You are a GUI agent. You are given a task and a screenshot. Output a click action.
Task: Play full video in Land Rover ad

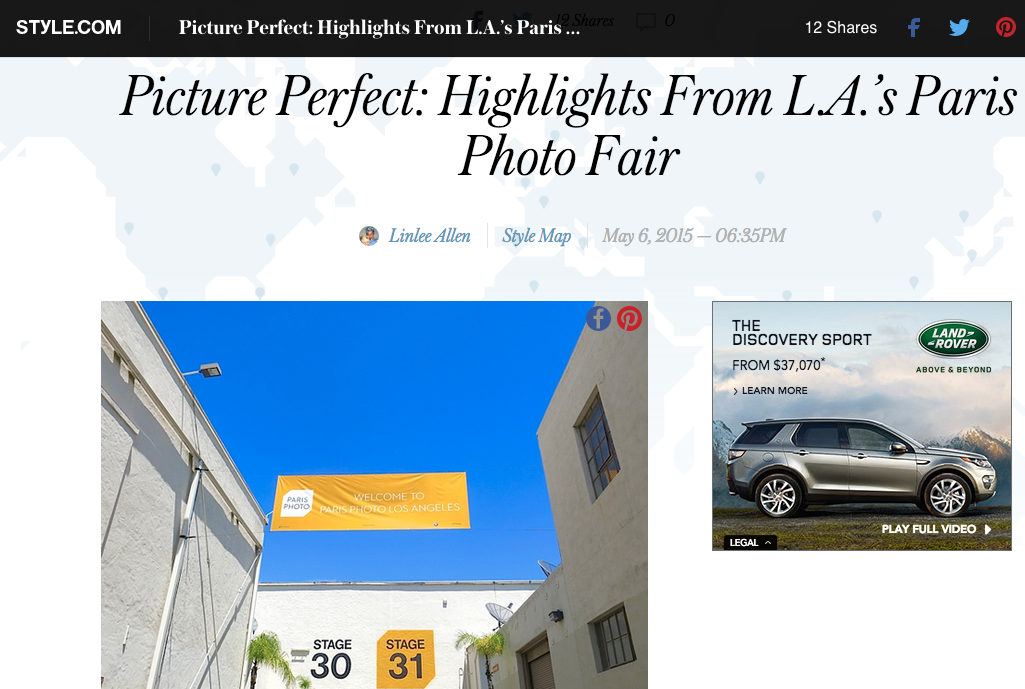tap(936, 529)
